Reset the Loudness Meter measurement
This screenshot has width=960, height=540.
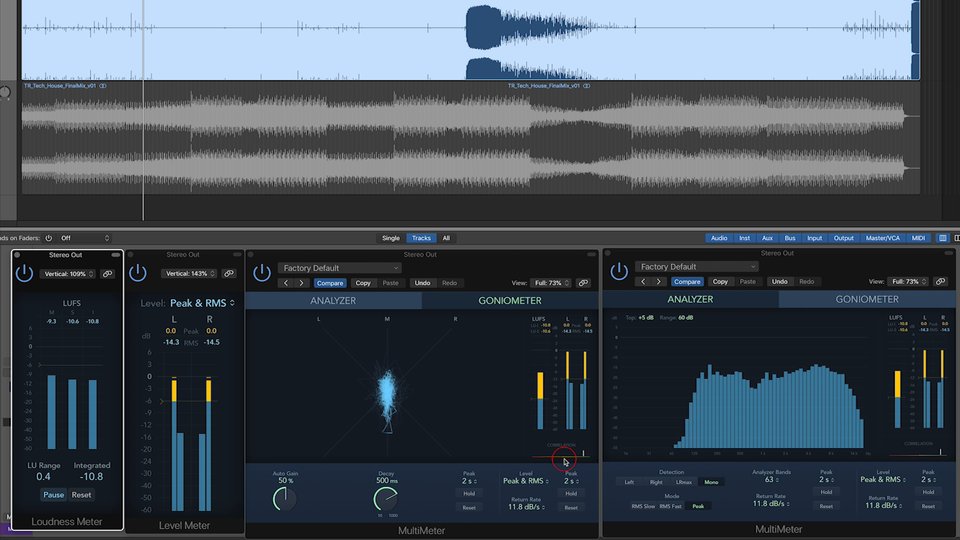point(81,495)
